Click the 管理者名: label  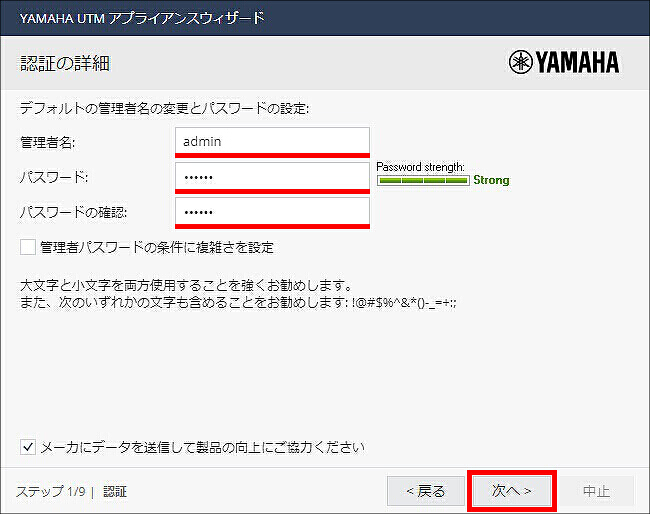48,142
